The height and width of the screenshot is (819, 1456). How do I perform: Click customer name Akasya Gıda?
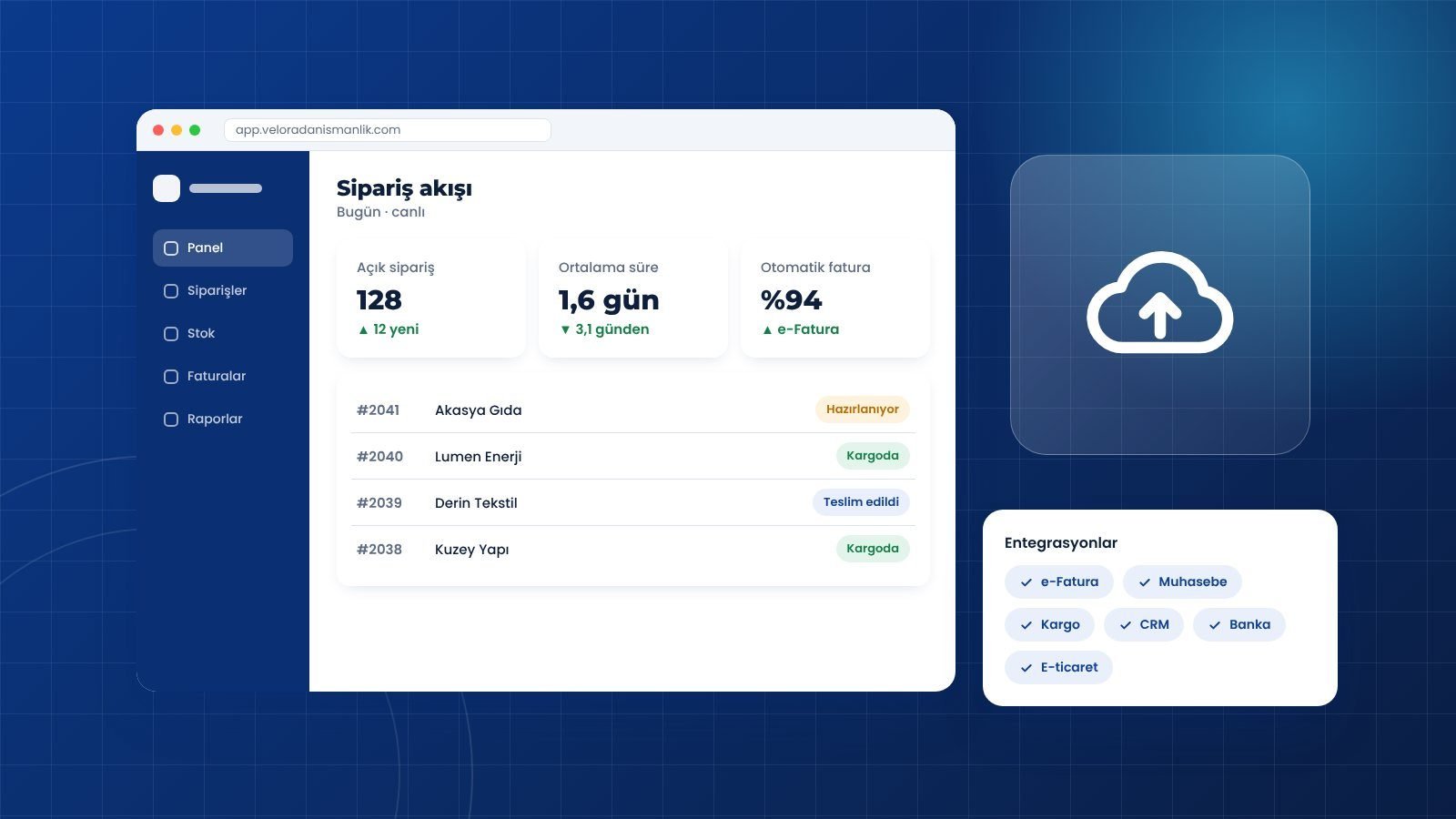pos(479,410)
